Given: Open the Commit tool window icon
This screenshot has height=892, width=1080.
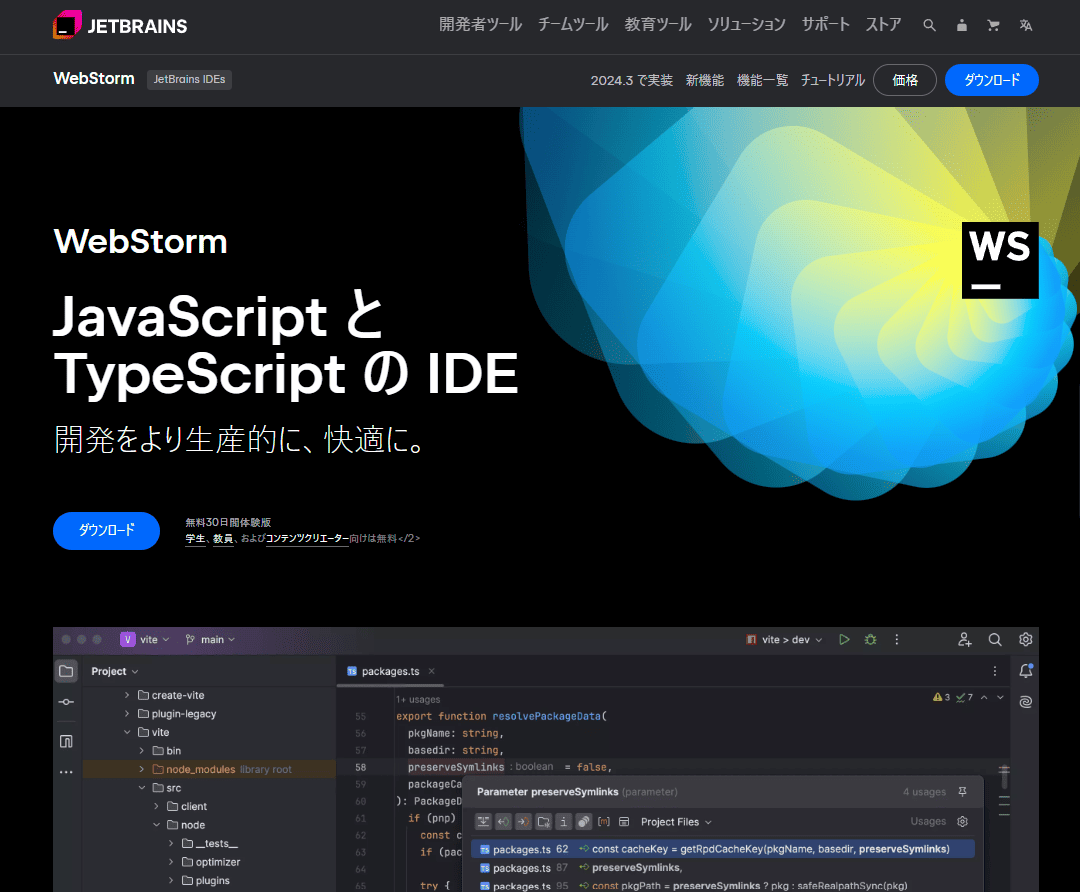Looking at the screenshot, I should click(66, 702).
